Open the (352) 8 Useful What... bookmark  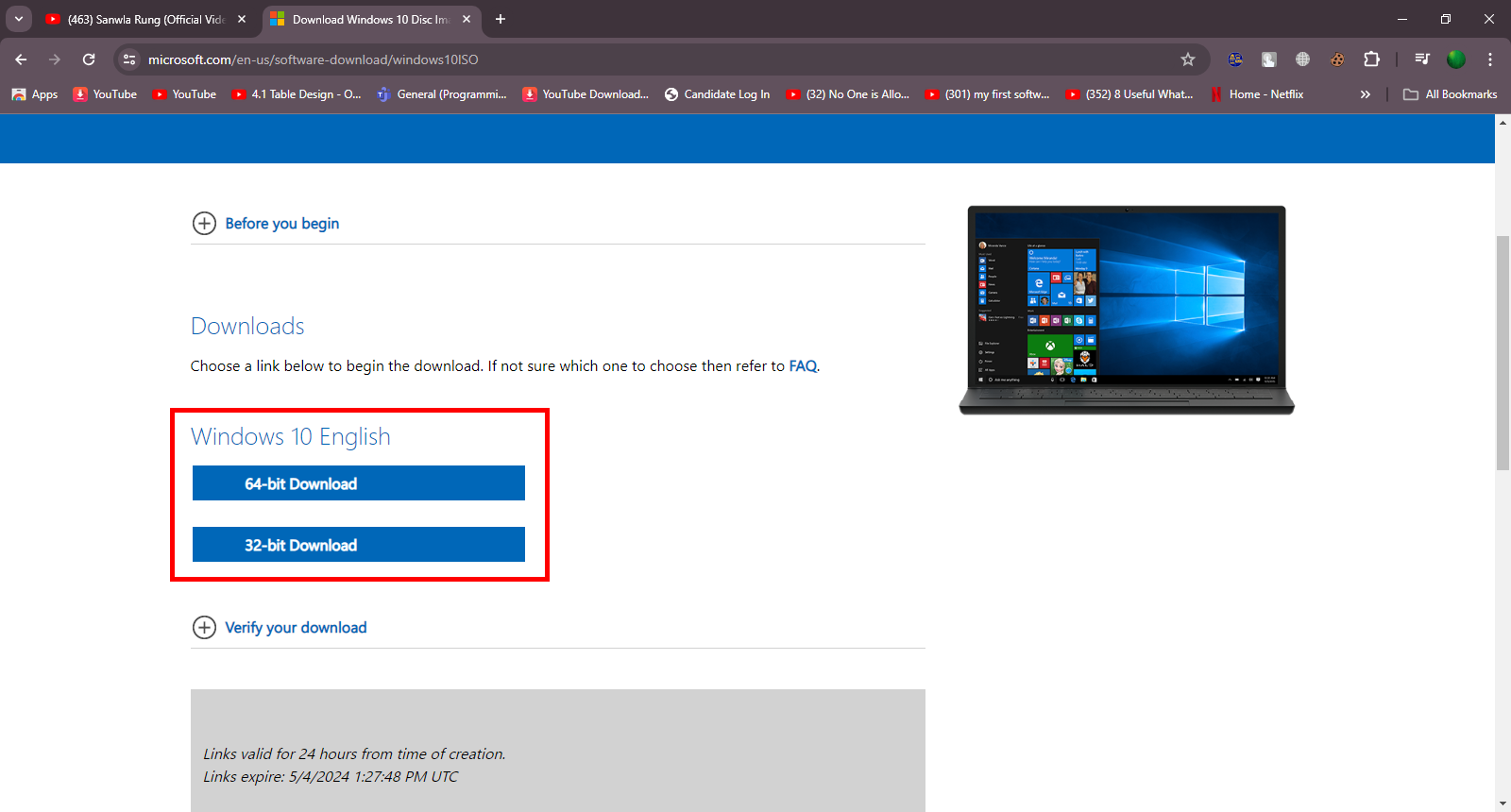(x=1129, y=94)
